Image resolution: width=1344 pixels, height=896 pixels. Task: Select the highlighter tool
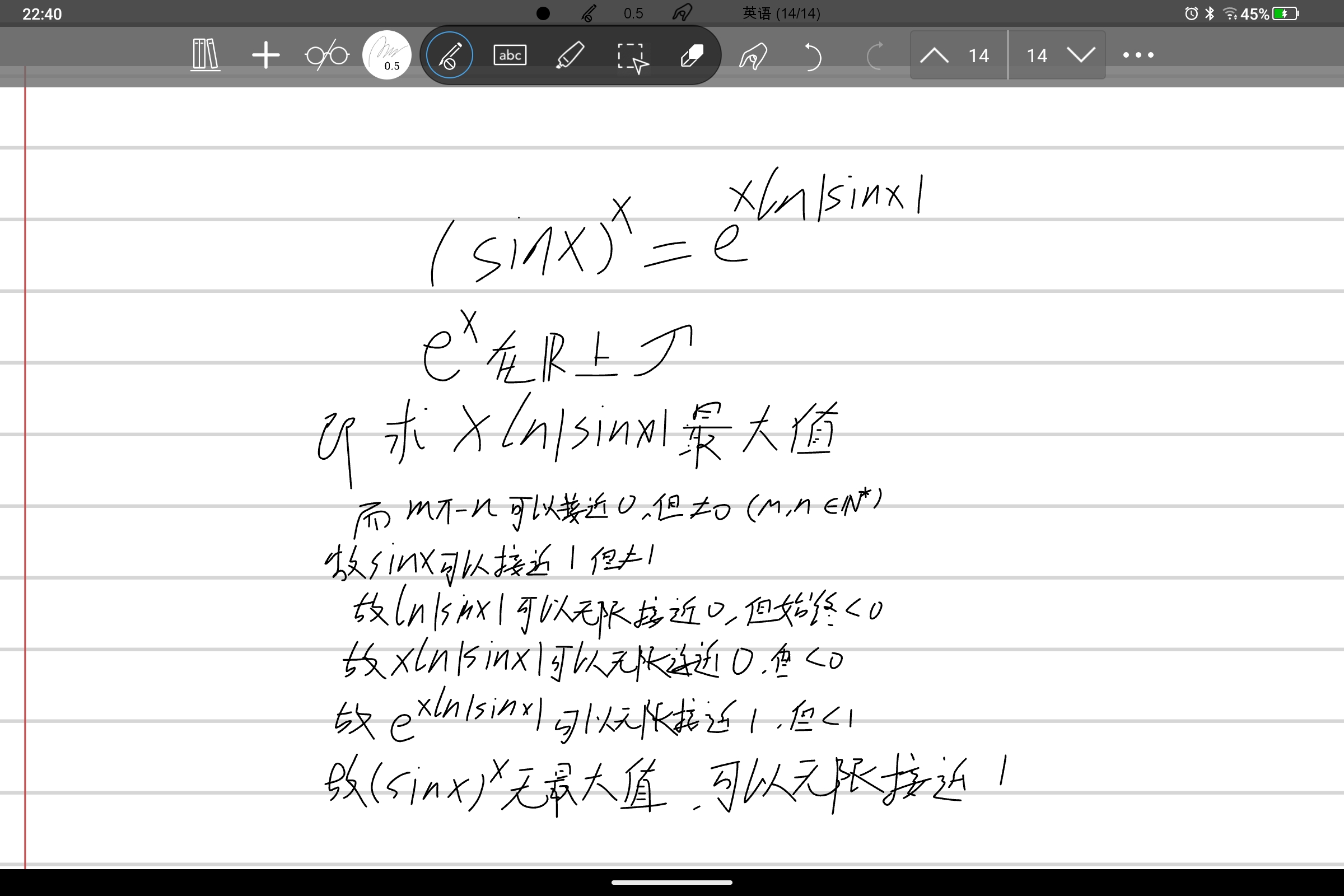[570, 55]
